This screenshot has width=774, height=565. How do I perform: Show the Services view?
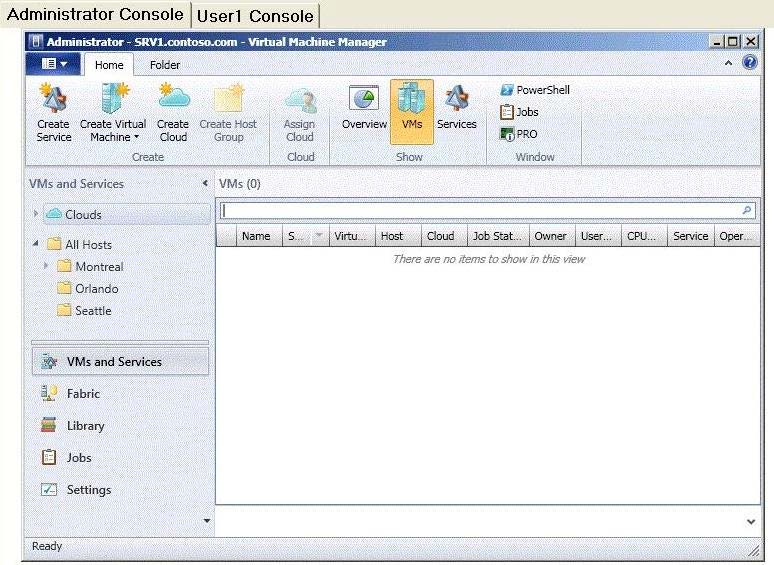point(457,110)
